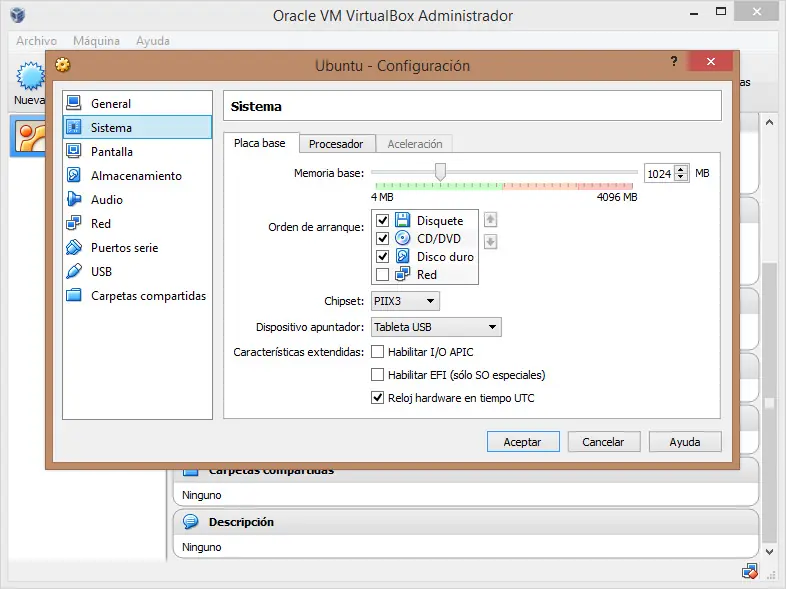Select the Carpetas compartidas settings category
The width and height of the screenshot is (786, 589).
(x=137, y=296)
